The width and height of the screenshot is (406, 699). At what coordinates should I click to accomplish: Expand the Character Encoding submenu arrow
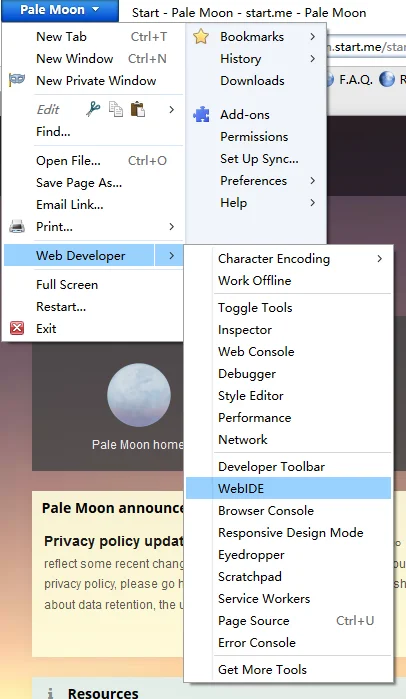click(380, 259)
